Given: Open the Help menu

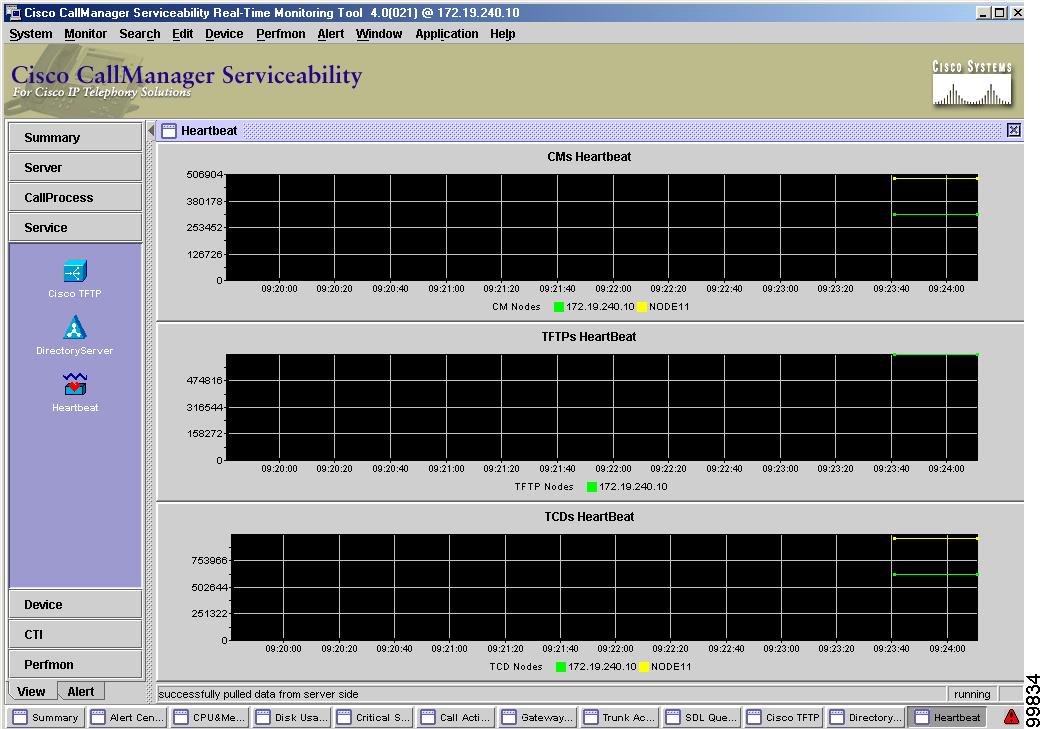Looking at the screenshot, I should pos(502,34).
